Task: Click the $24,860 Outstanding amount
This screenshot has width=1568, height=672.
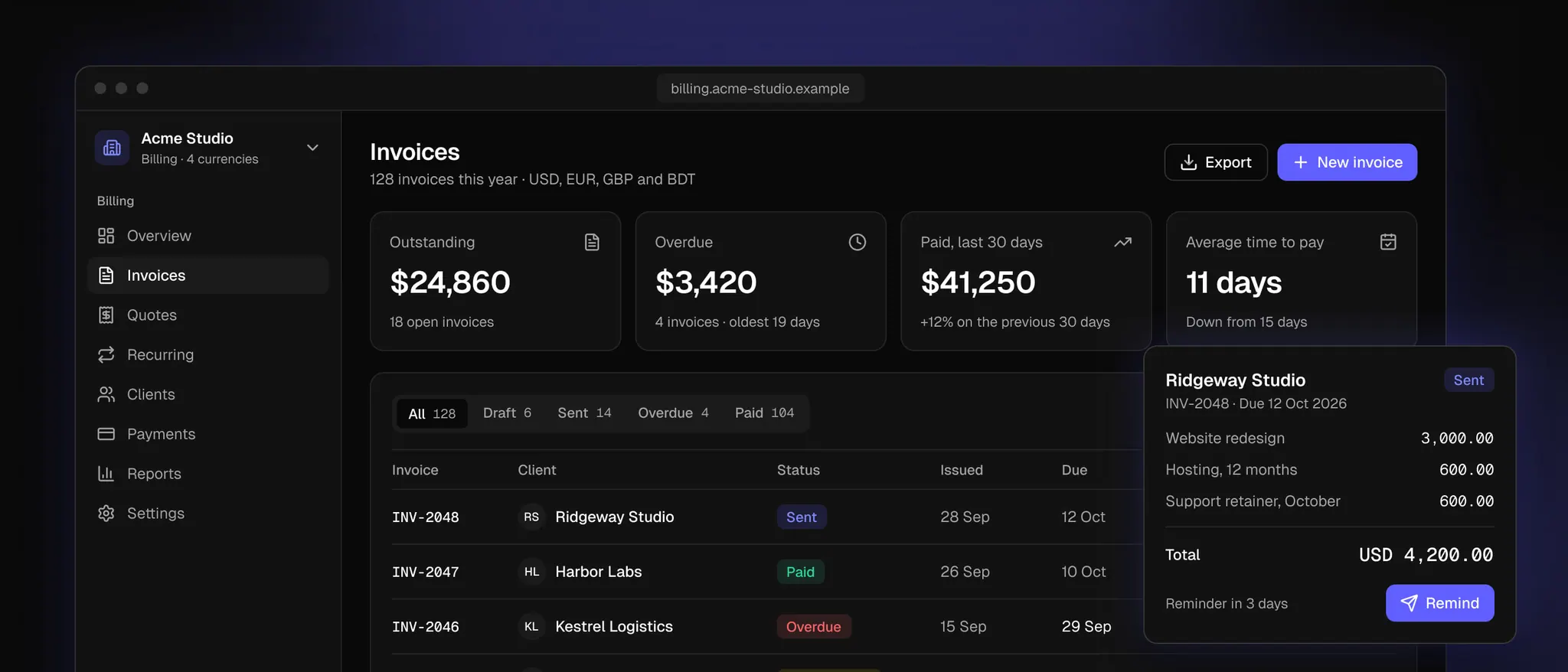Action: tap(450, 282)
